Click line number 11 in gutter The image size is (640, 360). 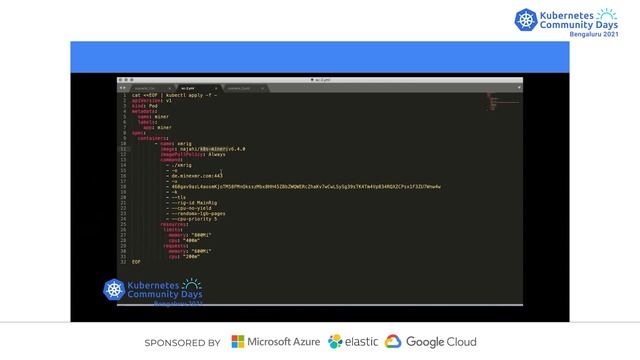tap(123, 149)
